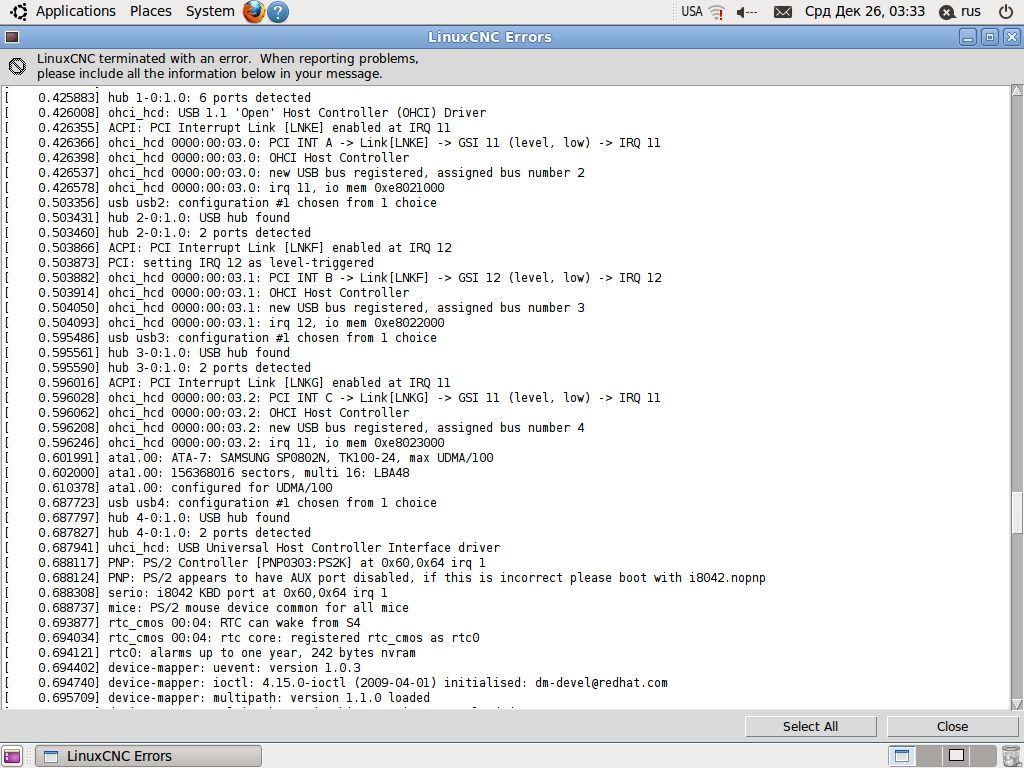1024x768 pixels.
Task: Switch keyboard layout indicator USA
Action: point(692,11)
